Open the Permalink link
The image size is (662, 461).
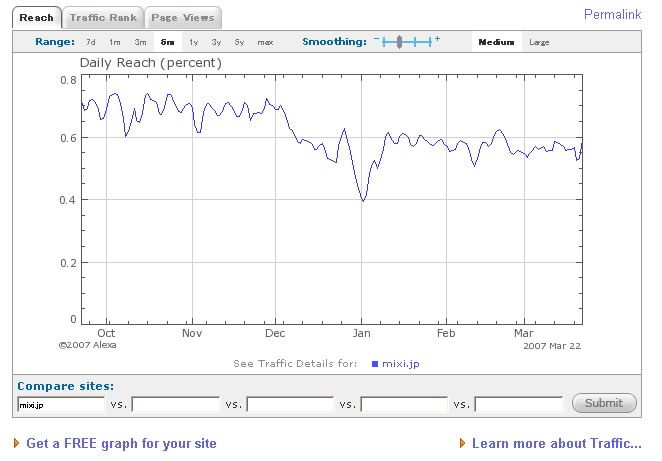[x=612, y=16]
